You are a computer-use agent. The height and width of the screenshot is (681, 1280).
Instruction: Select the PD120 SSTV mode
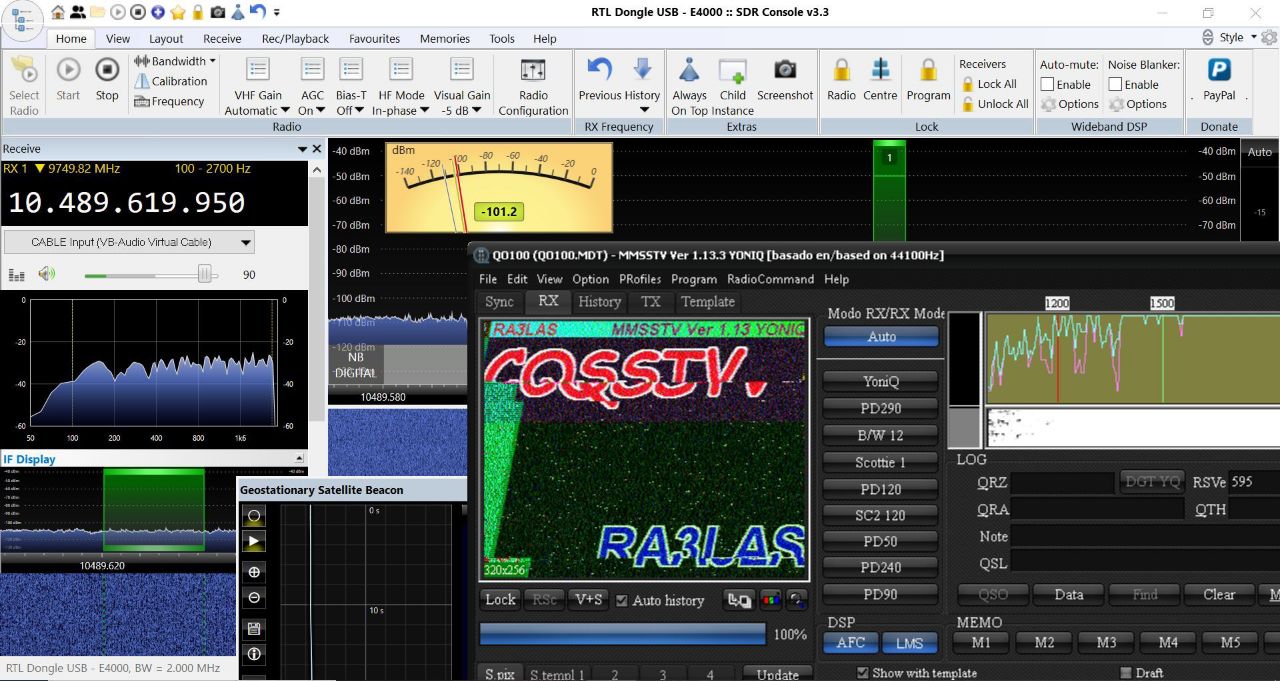(881, 489)
